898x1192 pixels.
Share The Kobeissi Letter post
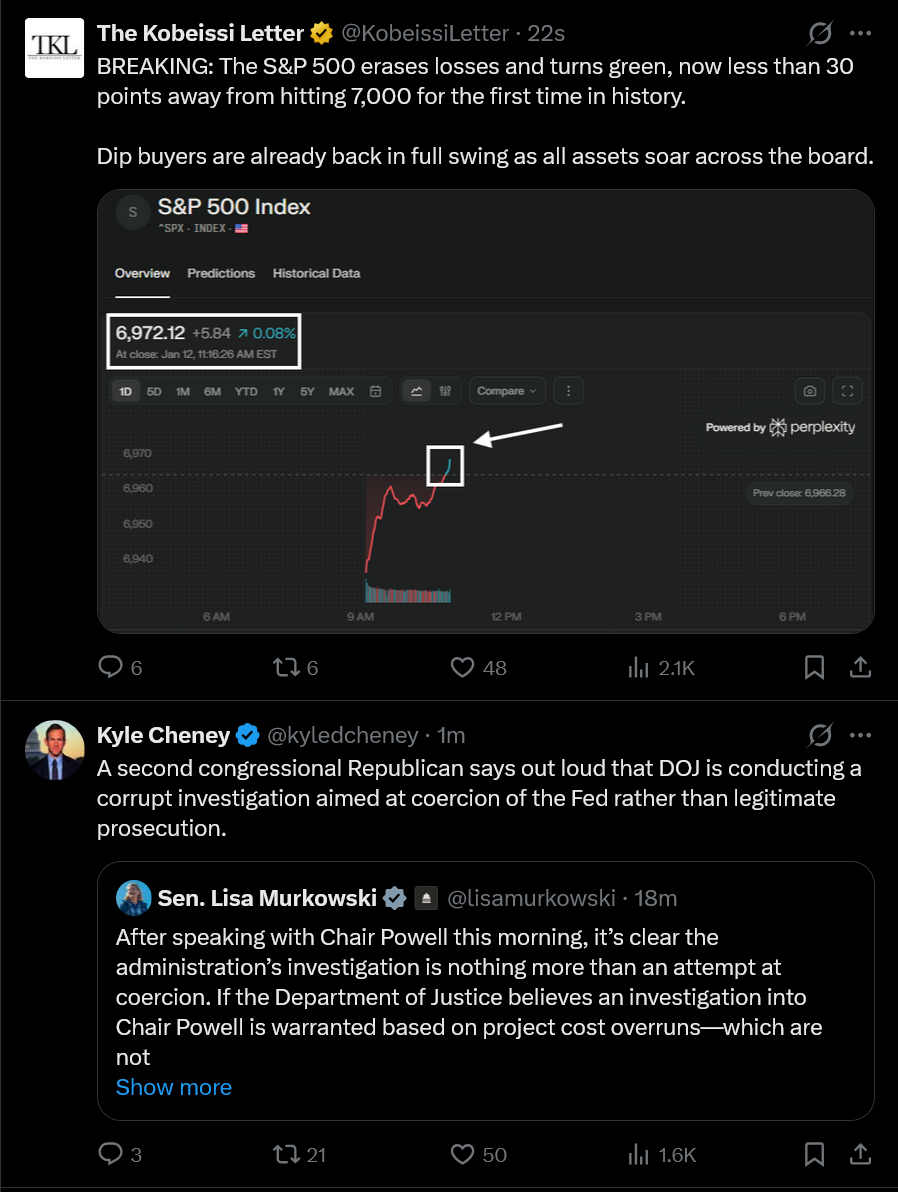860,667
